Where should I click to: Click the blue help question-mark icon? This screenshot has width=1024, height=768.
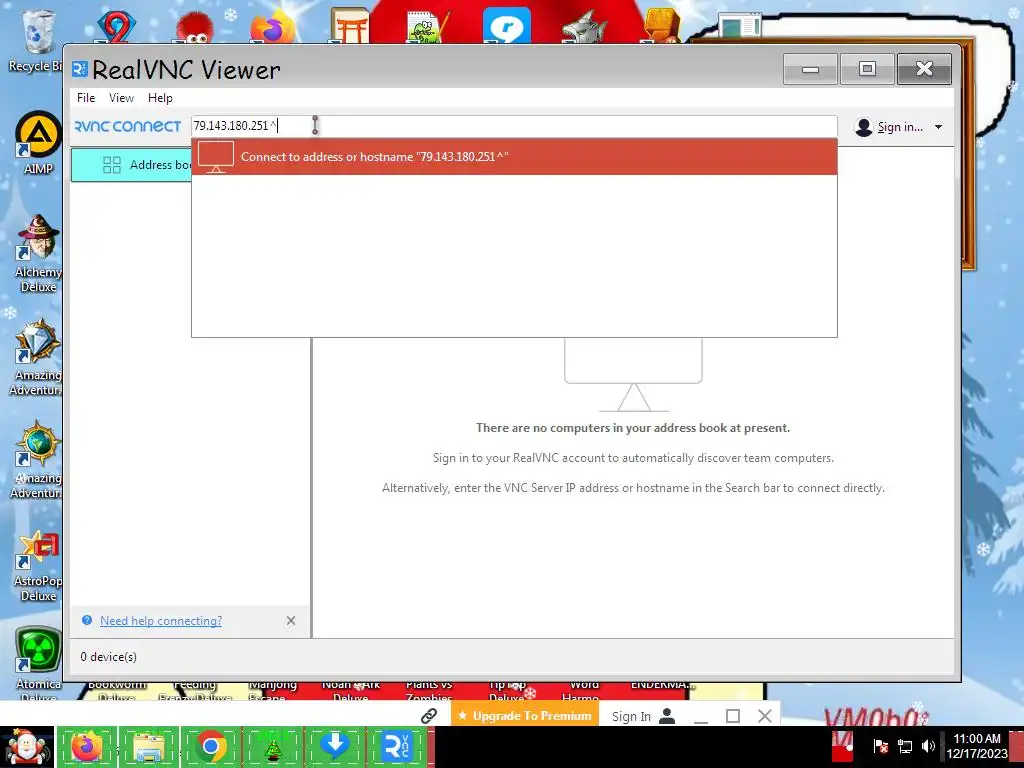tap(87, 620)
